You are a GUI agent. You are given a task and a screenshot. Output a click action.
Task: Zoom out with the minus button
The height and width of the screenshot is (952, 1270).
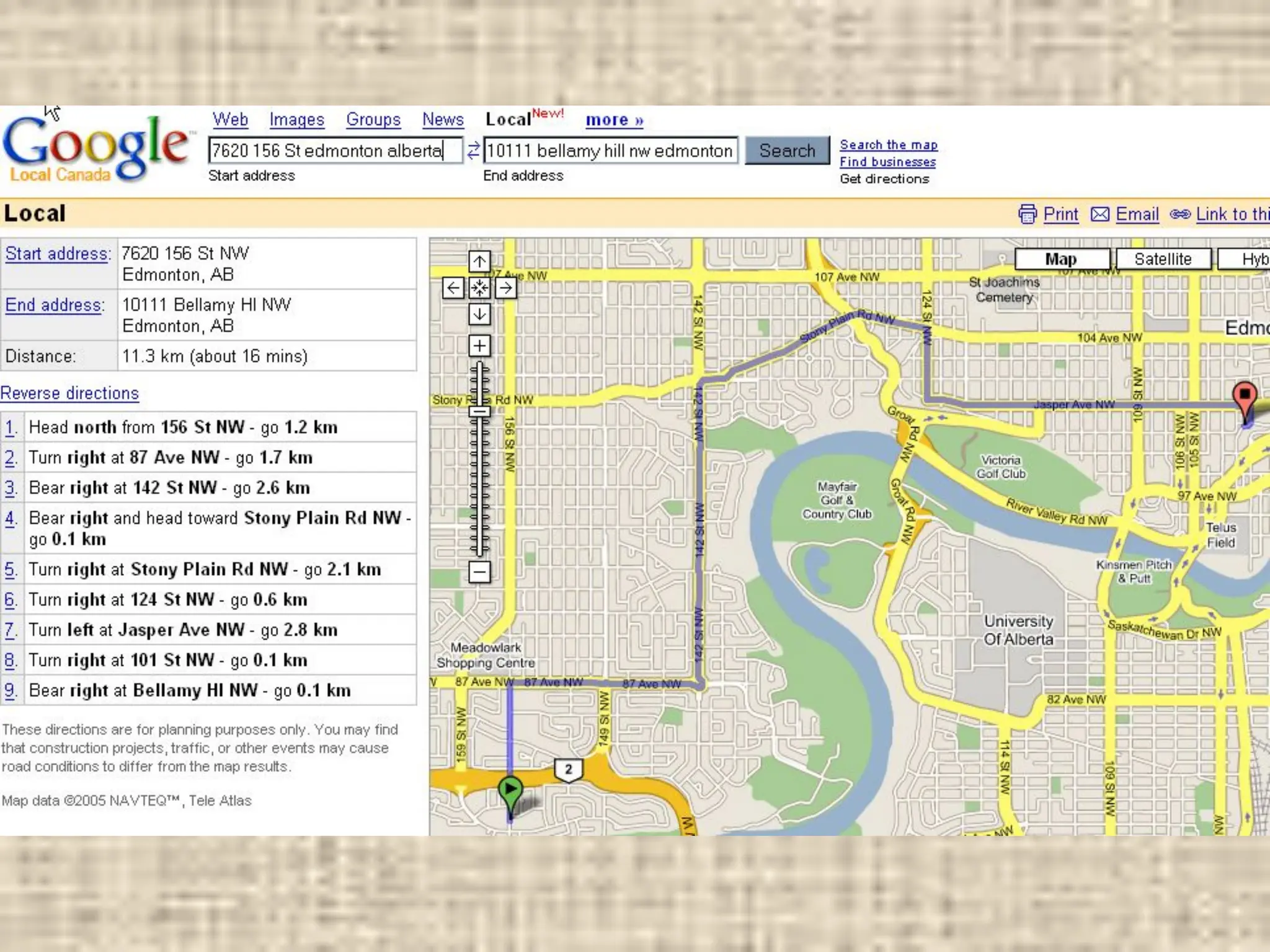(479, 571)
